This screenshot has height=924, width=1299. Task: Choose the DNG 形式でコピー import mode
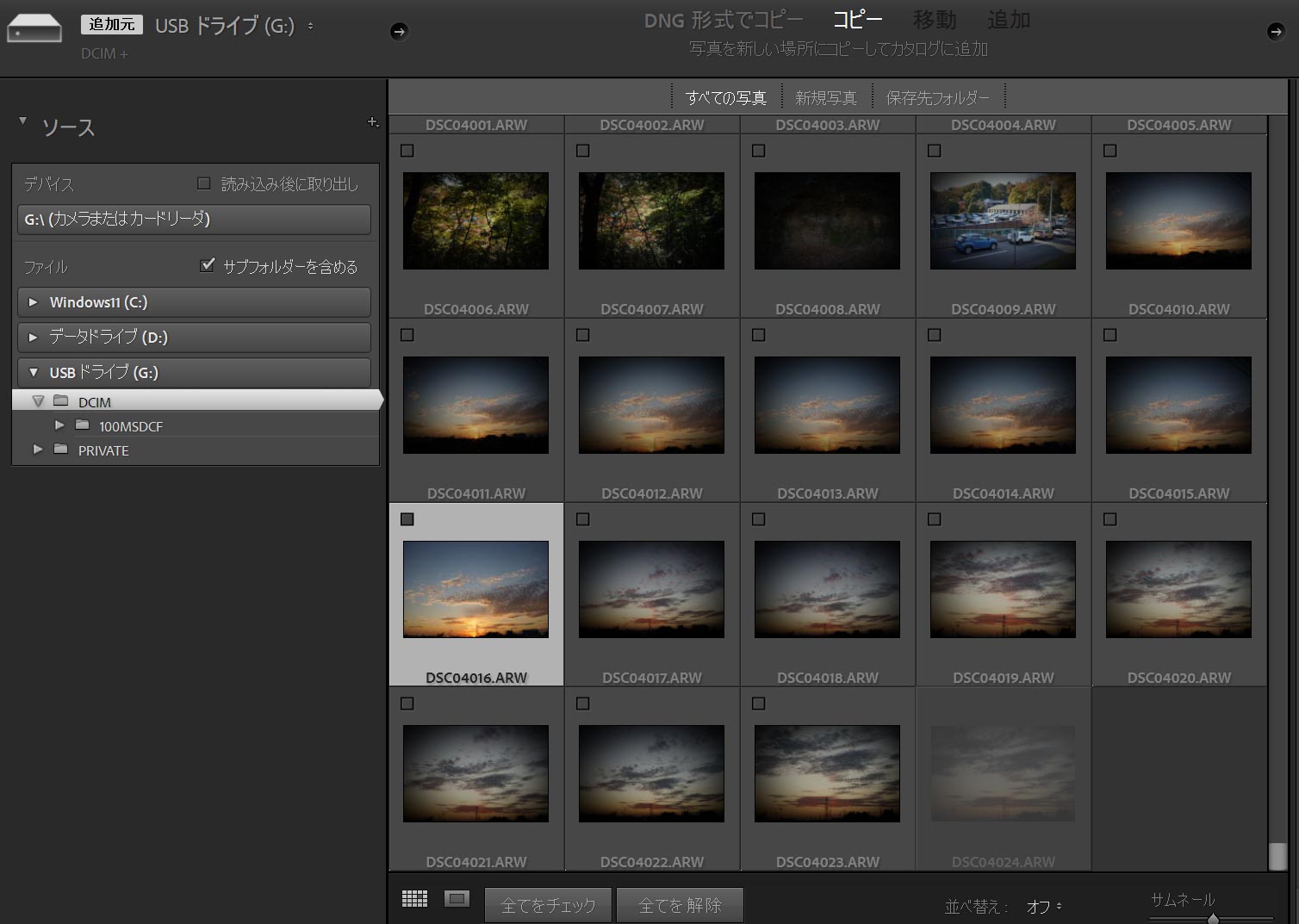pyautogui.click(x=723, y=20)
